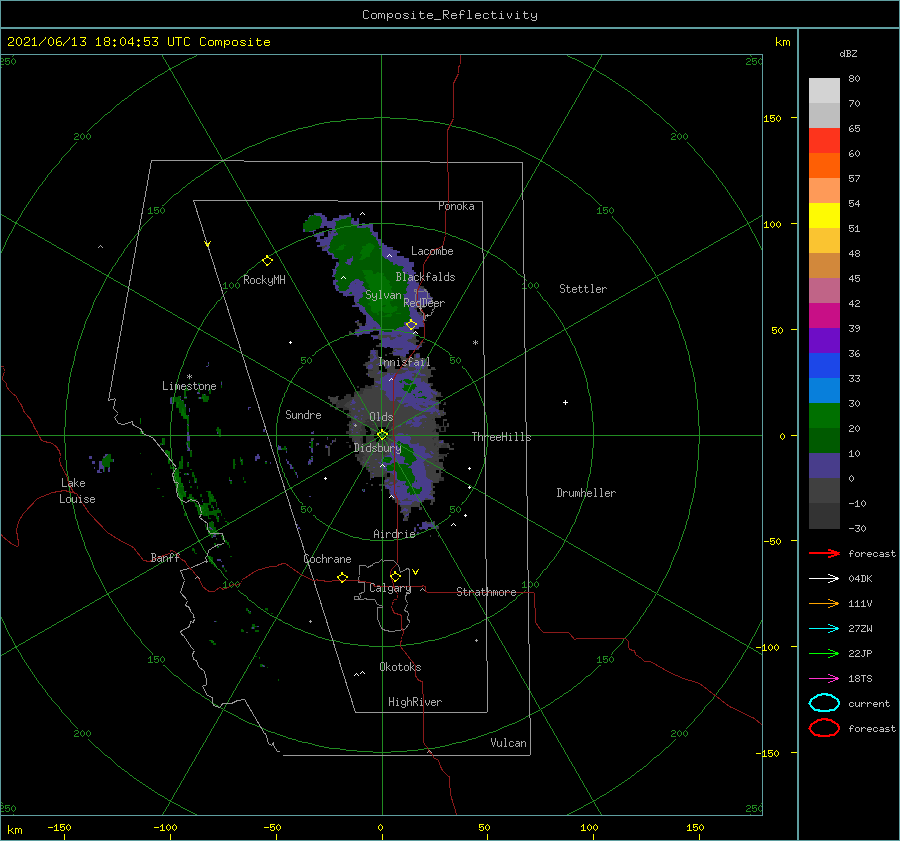Screen dimensions: 900x841
Task: Click the yellow diamond marker at radar center
Action: [x=382, y=435]
